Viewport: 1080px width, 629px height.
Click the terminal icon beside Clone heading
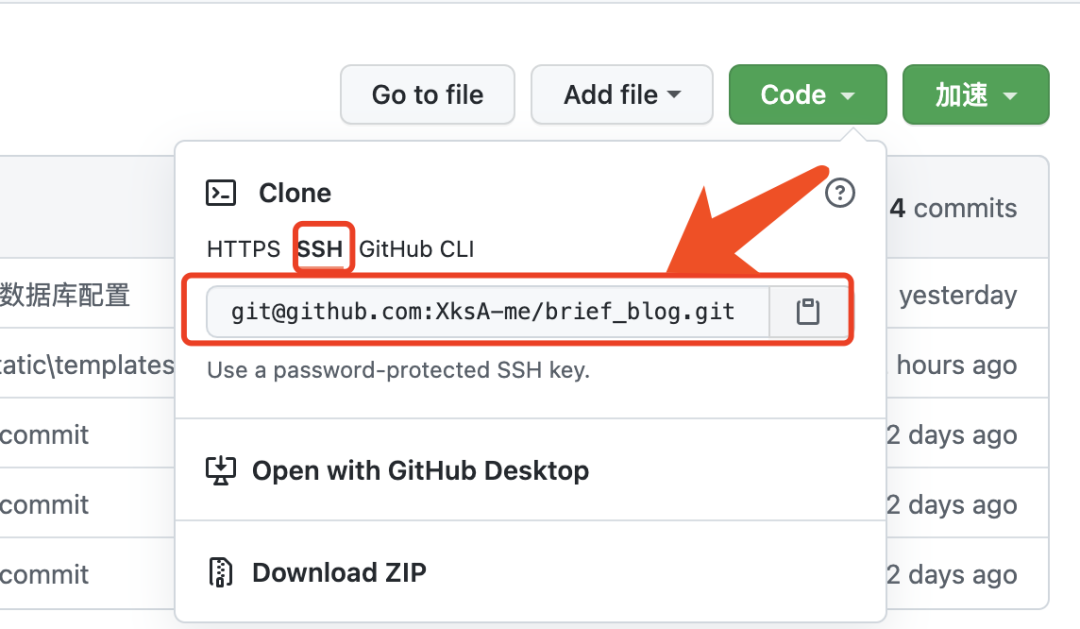(x=222, y=192)
